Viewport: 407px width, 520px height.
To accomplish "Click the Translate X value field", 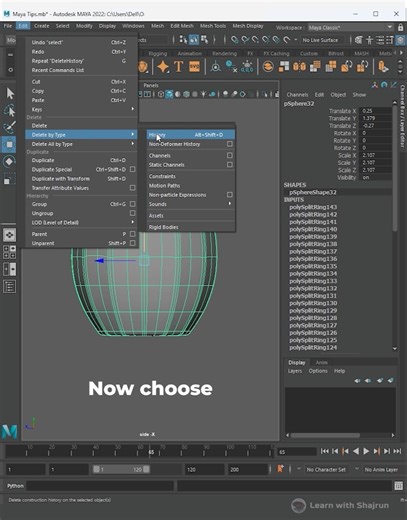I will pyautogui.click(x=376, y=111).
